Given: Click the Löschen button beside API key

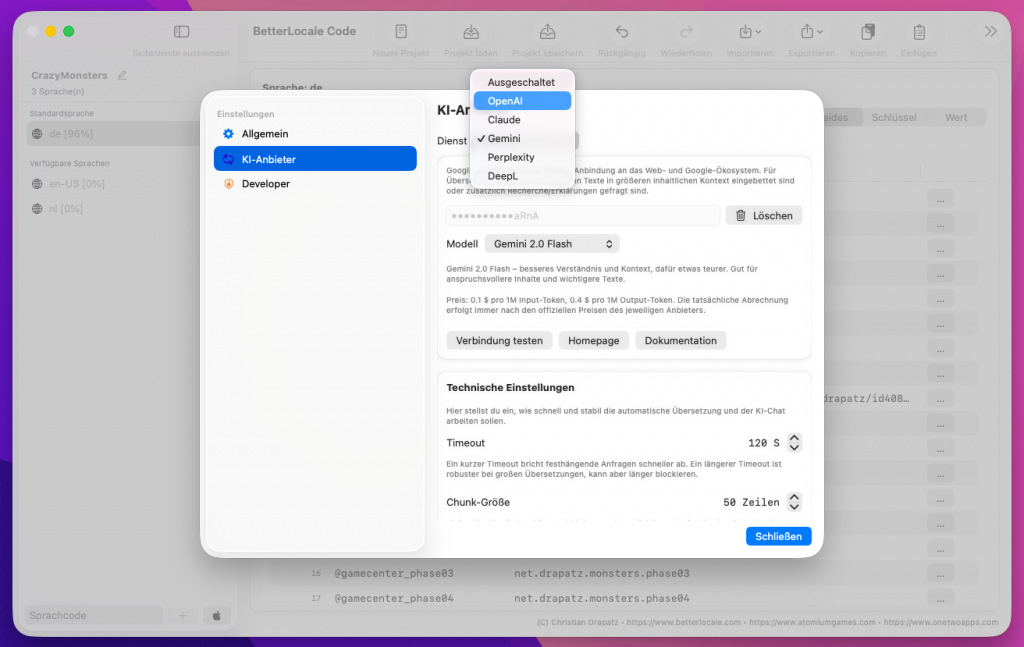Looking at the screenshot, I should point(764,216).
